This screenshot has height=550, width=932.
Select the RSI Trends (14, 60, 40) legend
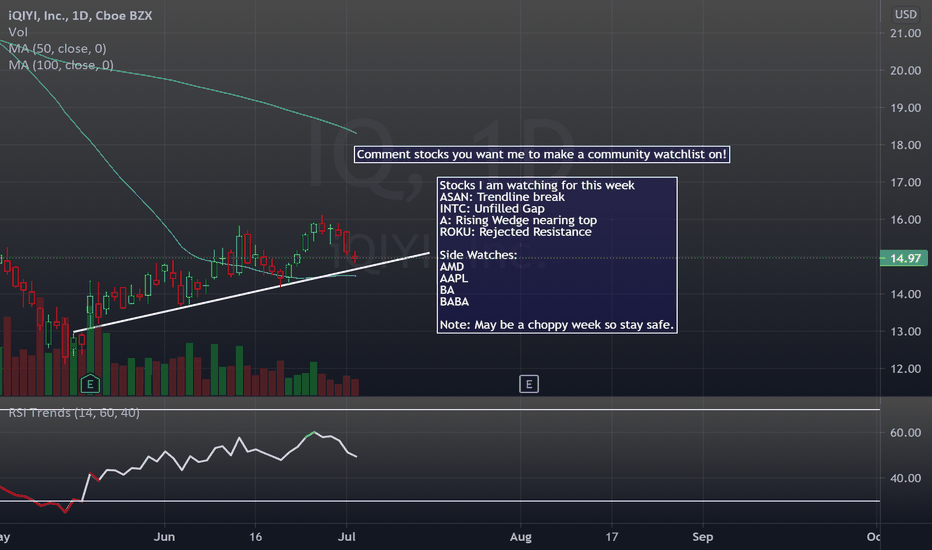point(74,413)
